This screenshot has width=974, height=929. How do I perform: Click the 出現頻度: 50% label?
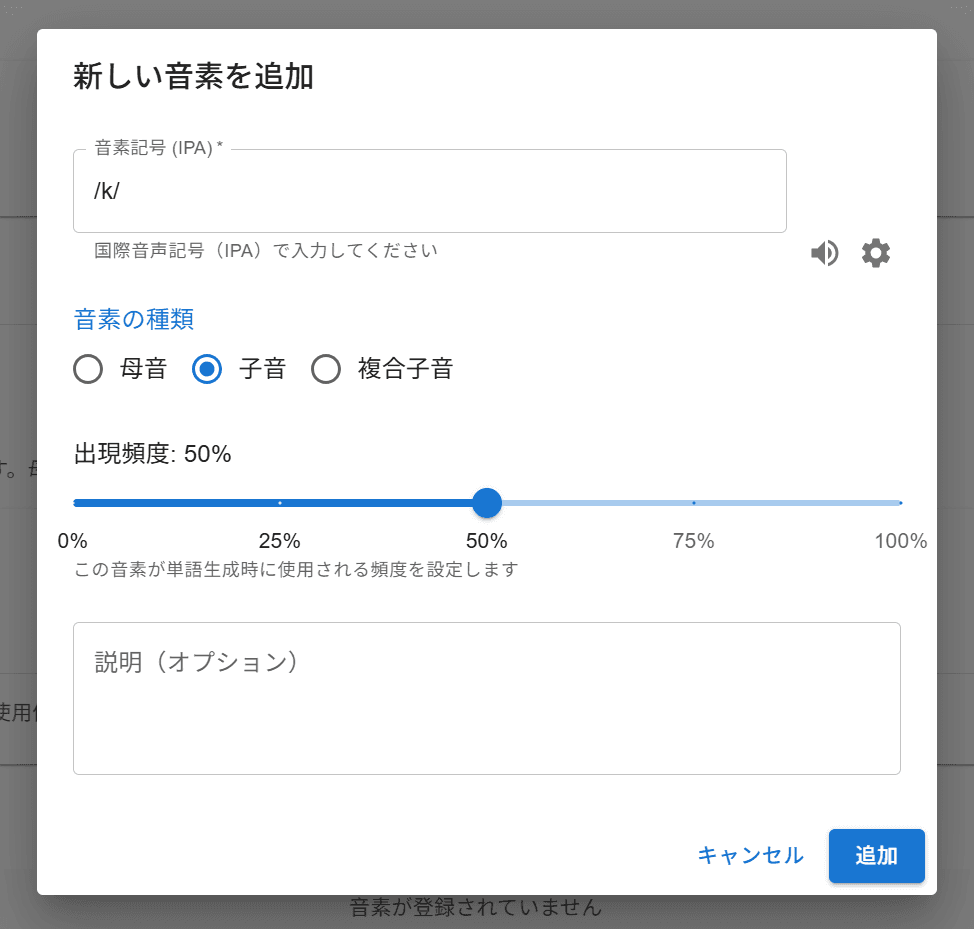(153, 454)
